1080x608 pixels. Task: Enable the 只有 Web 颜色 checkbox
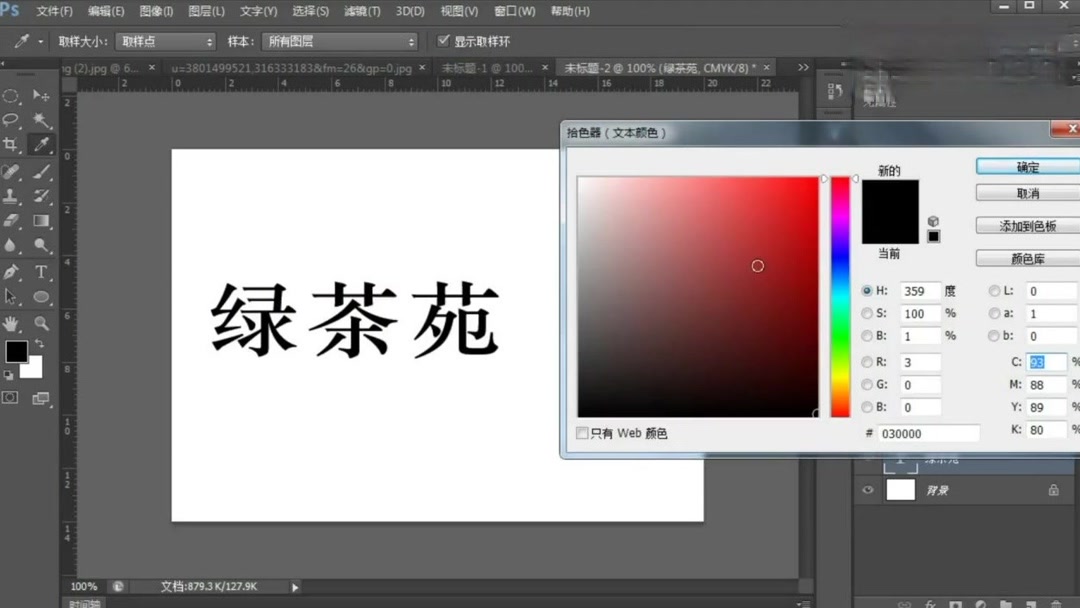pyautogui.click(x=582, y=433)
